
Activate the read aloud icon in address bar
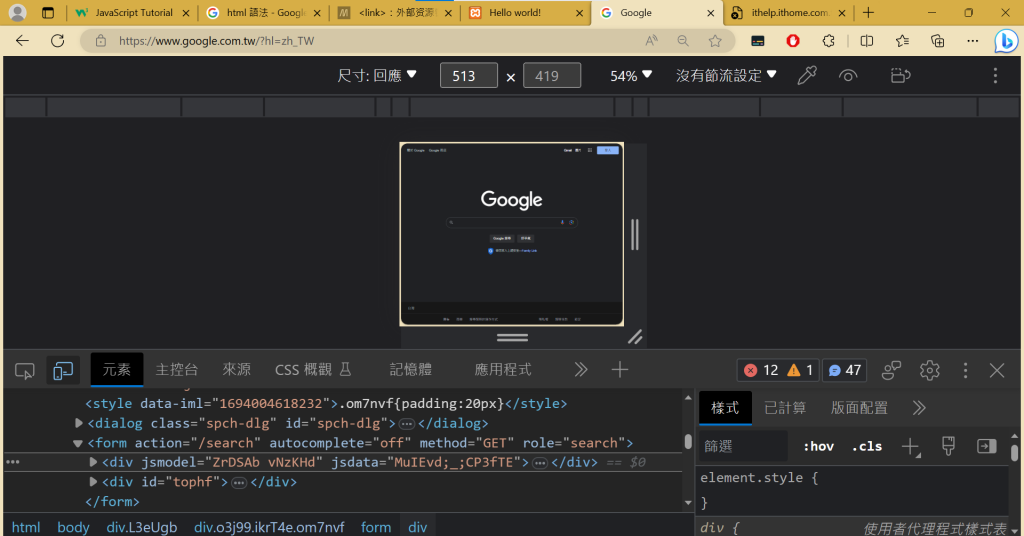tap(651, 40)
